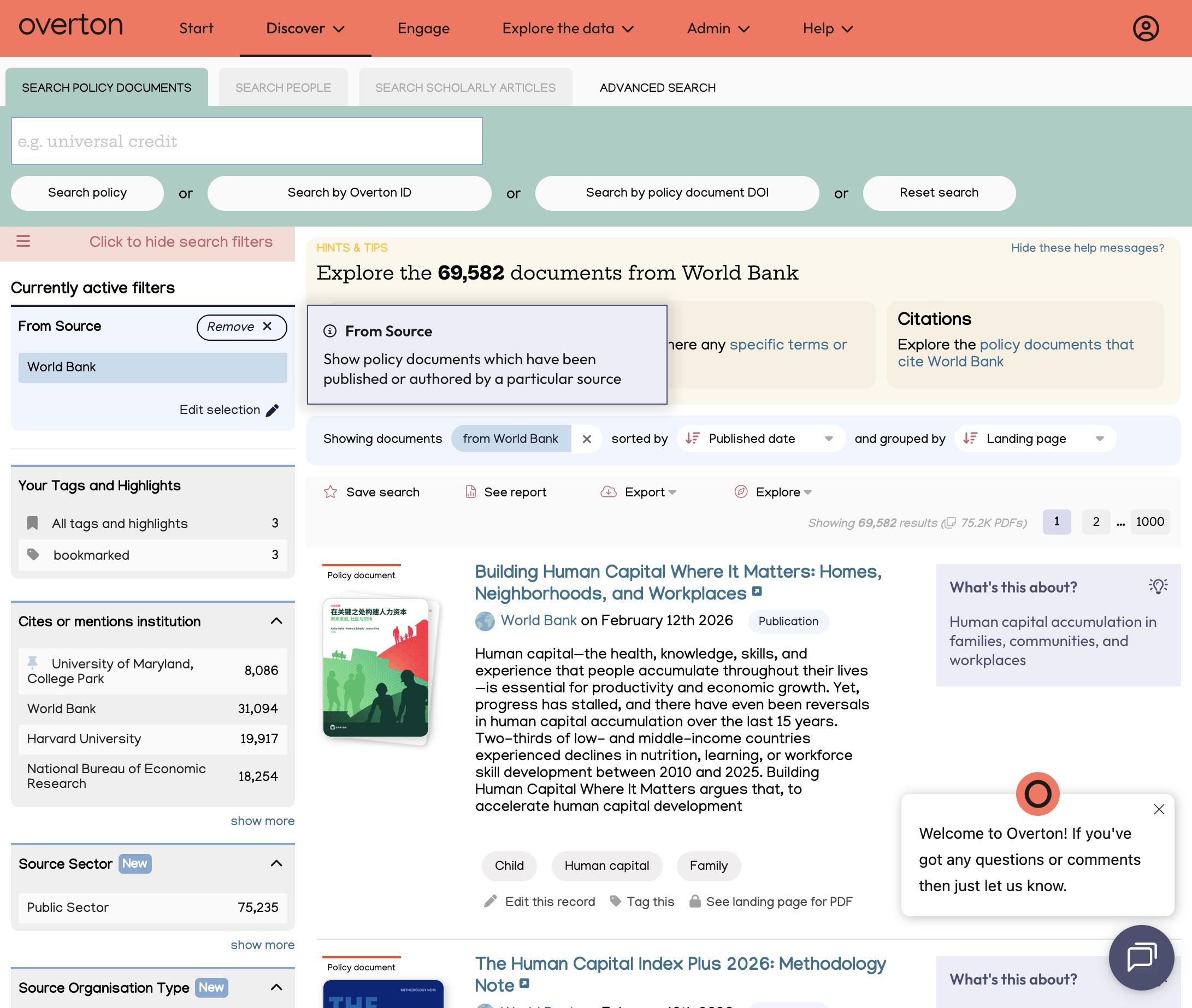Switch to Search Scholarly Articles tab
Image resolution: width=1192 pixels, height=1008 pixels.
[x=465, y=87]
